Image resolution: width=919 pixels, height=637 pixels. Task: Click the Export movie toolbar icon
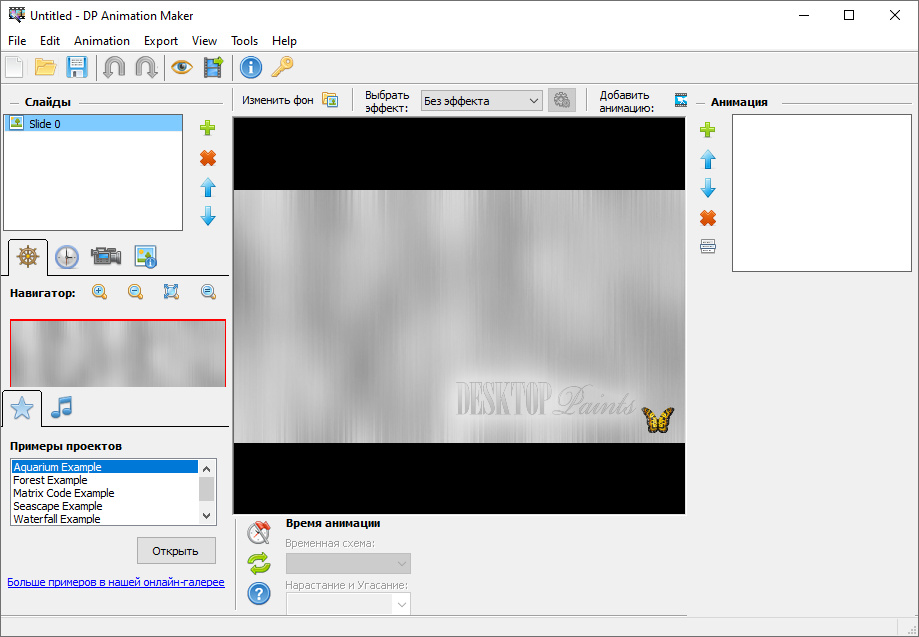pos(212,67)
